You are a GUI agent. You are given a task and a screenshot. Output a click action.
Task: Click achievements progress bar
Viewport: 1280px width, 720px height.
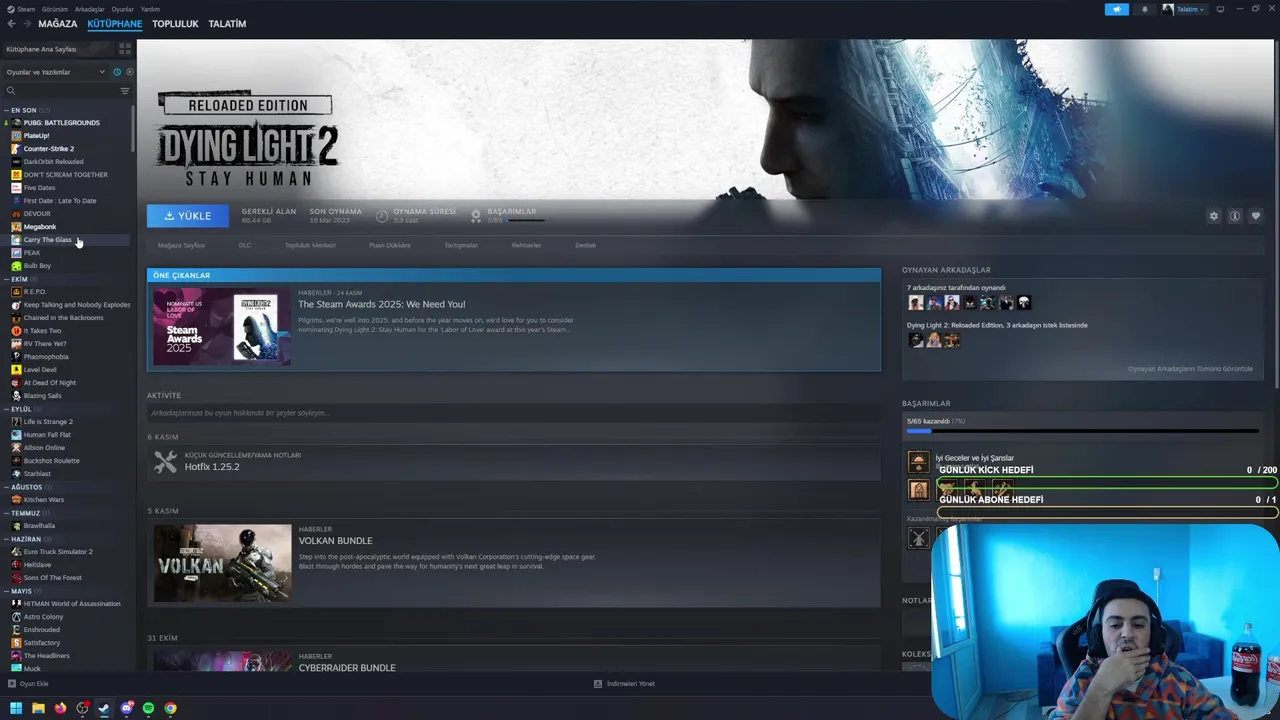pos(1082,432)
